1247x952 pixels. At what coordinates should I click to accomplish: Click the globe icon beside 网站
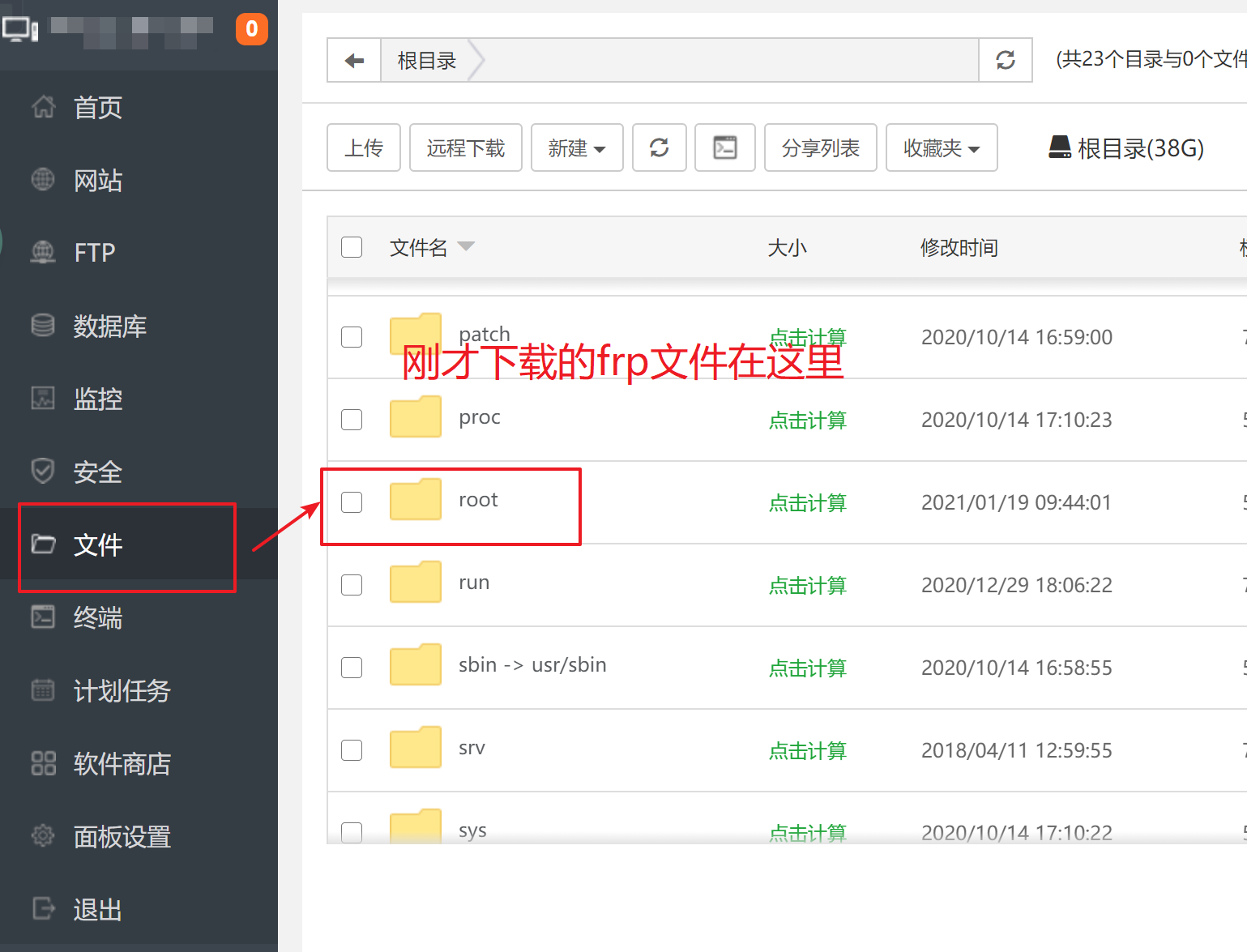[43, 179]
